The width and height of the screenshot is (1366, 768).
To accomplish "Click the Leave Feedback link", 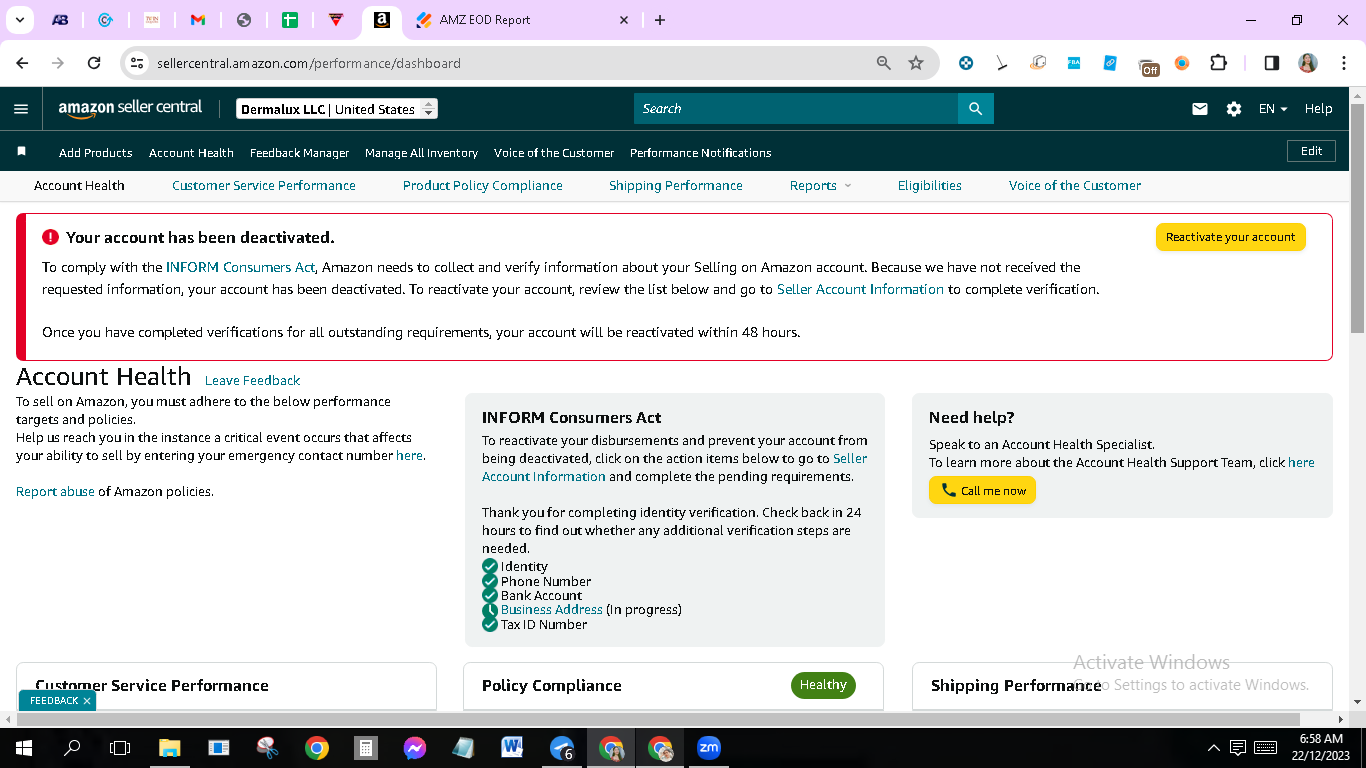I will coord(252,381).
